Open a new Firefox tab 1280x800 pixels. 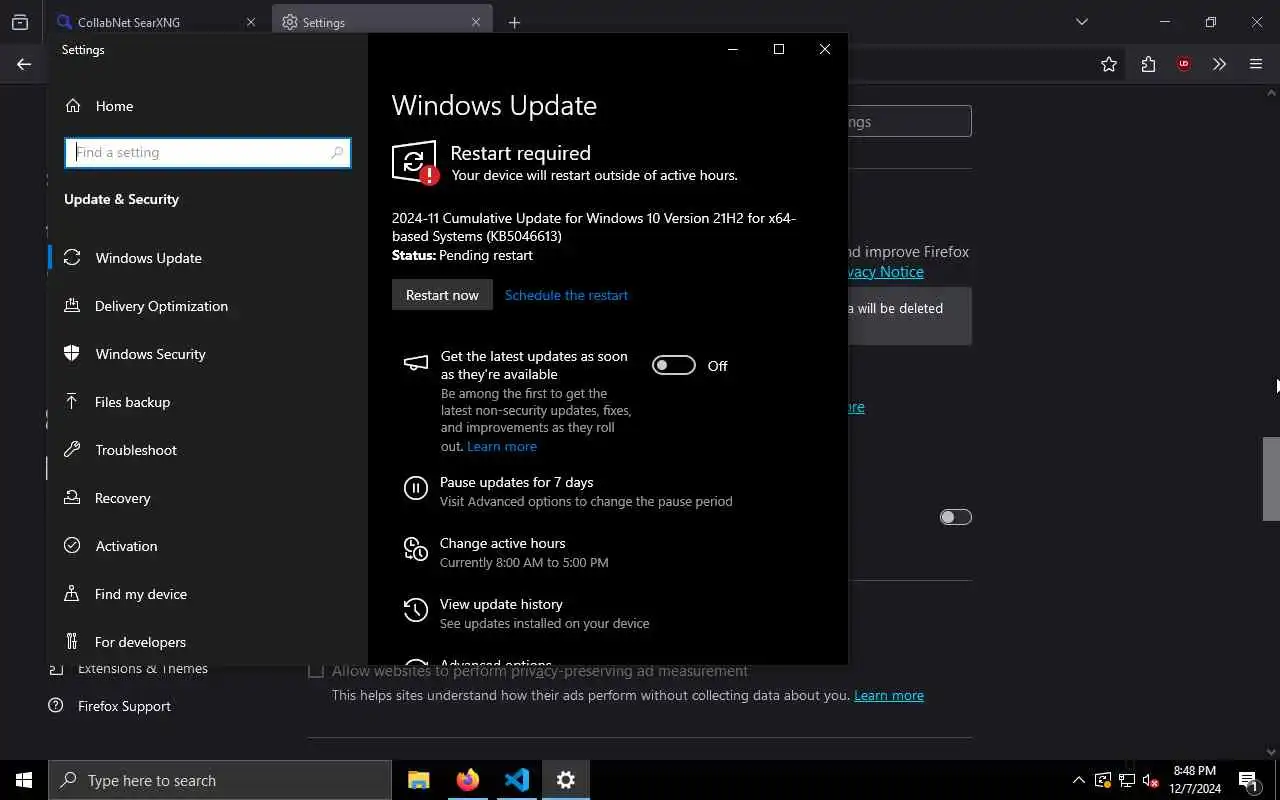coord(514,22)
